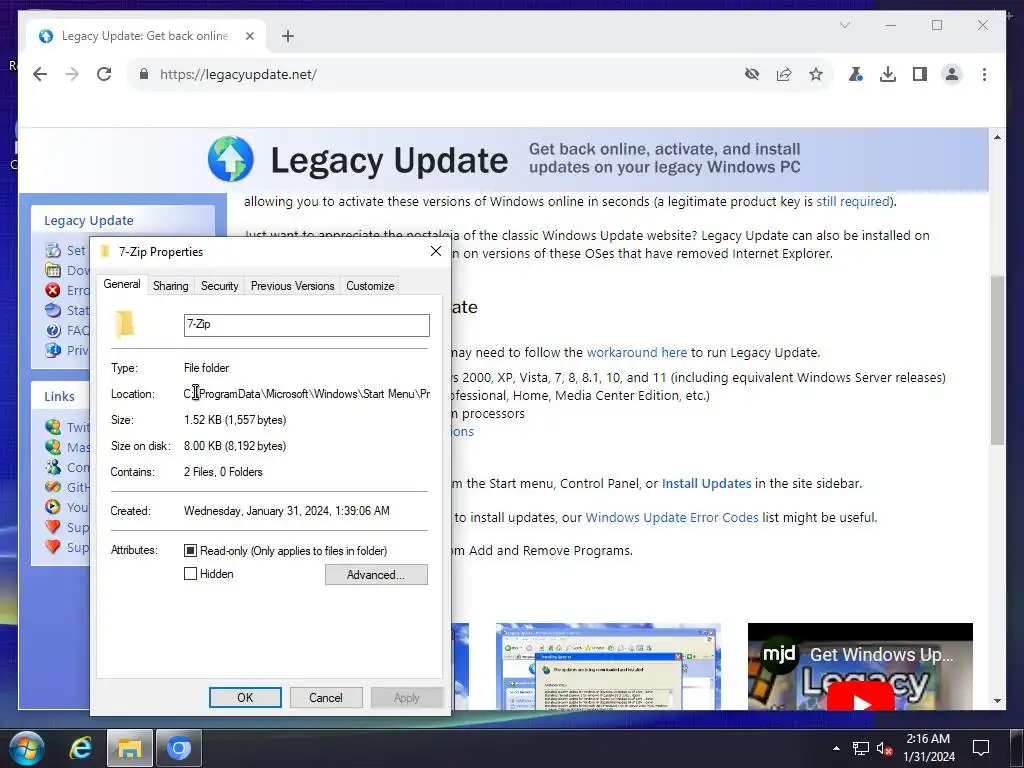Screen dimensions: 1024x768
Task: Click the folder icon in Properties
Action: tap(124, 324)
